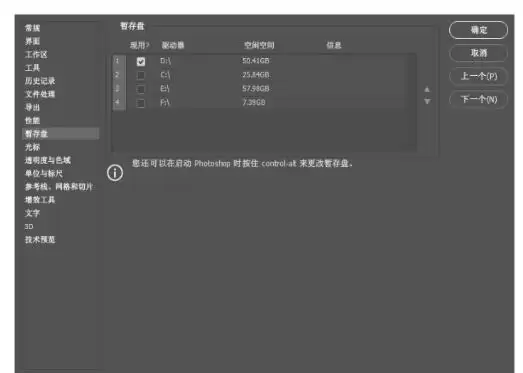Uncheck the D:\ drive scratch disk checkbox
This screenshot has width=523, height=373.
pos(141,61)
